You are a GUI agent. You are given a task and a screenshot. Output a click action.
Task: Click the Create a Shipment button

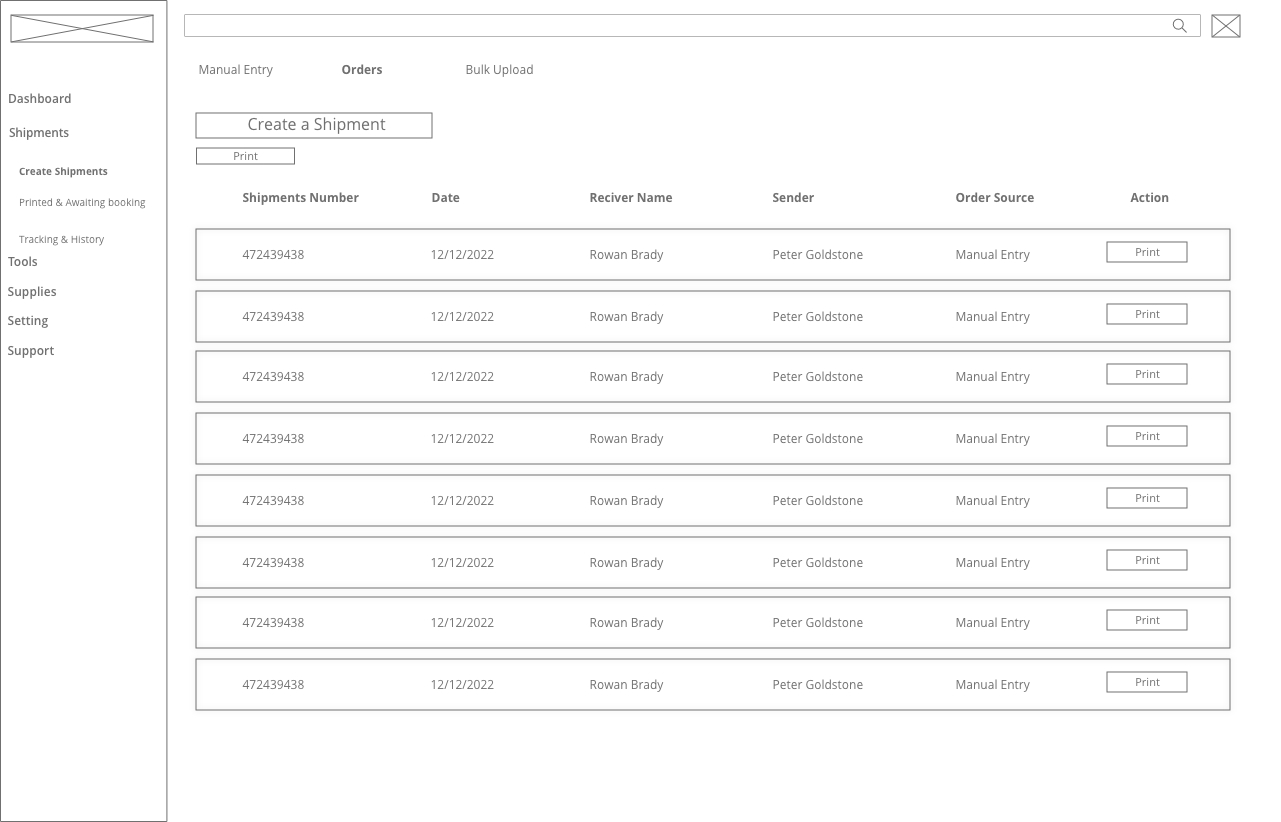tap(314, 125)
